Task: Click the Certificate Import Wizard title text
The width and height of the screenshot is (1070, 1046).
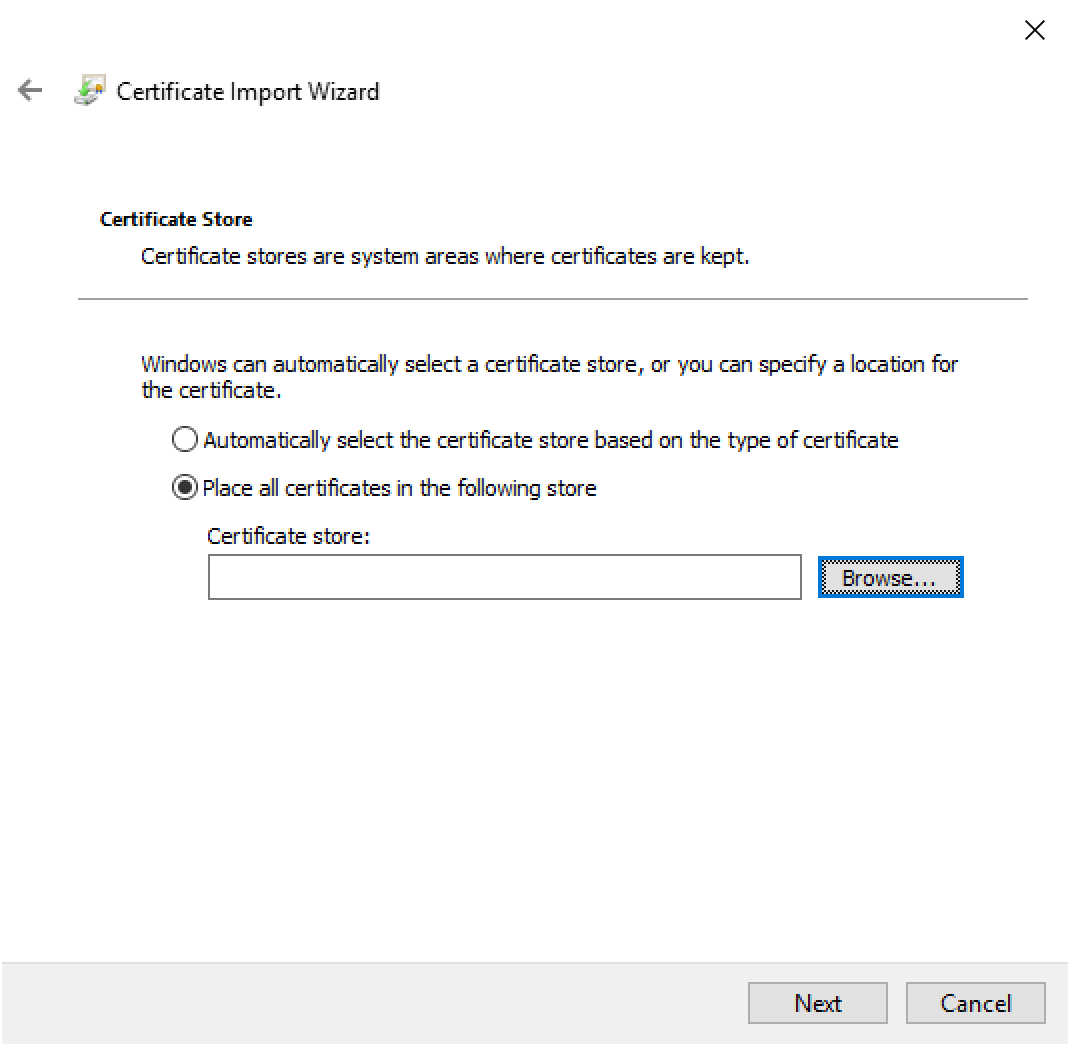Action: (248, 91)
